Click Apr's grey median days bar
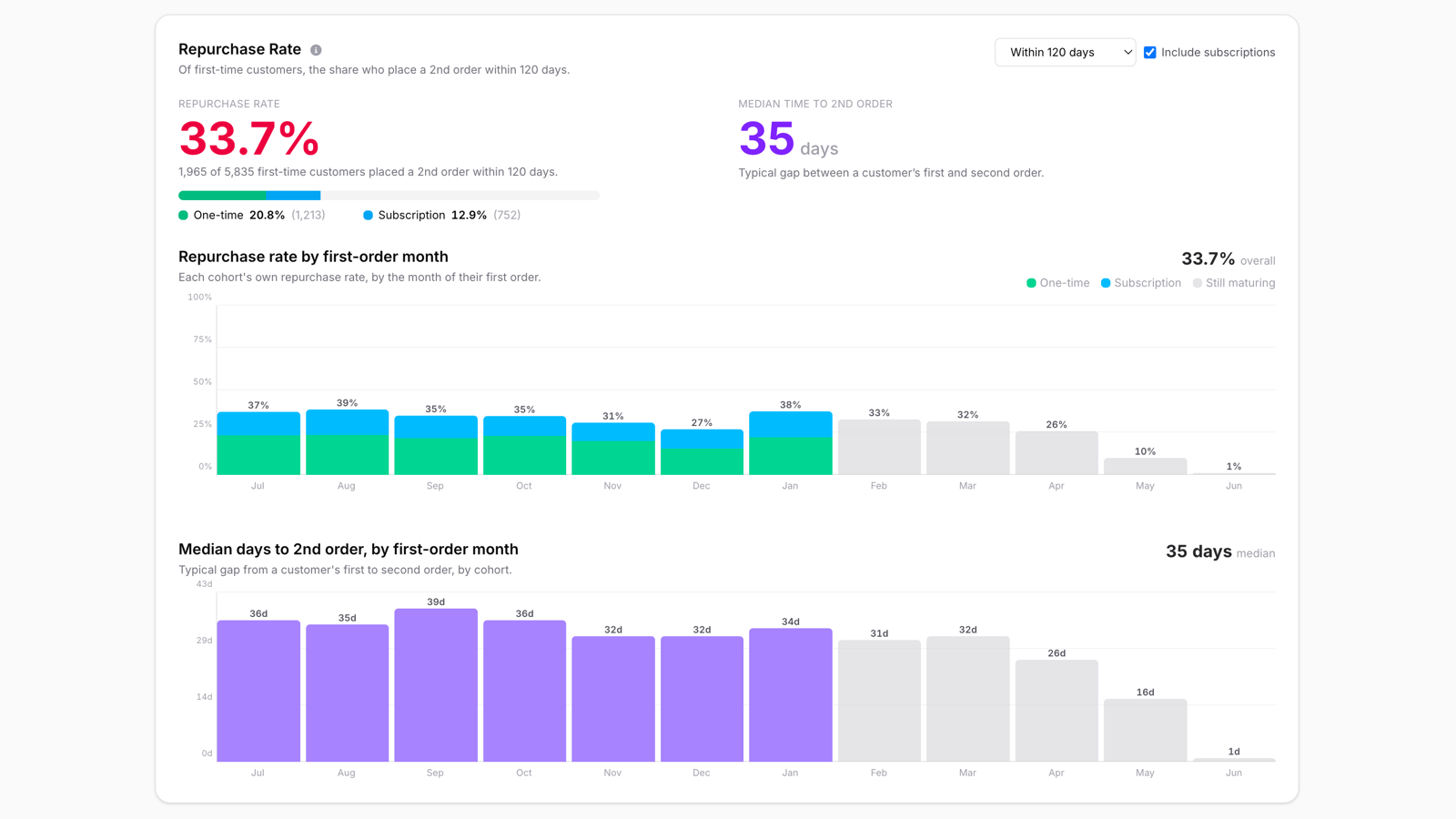The image size is (1456, 819). click(x=1057, y=711)
